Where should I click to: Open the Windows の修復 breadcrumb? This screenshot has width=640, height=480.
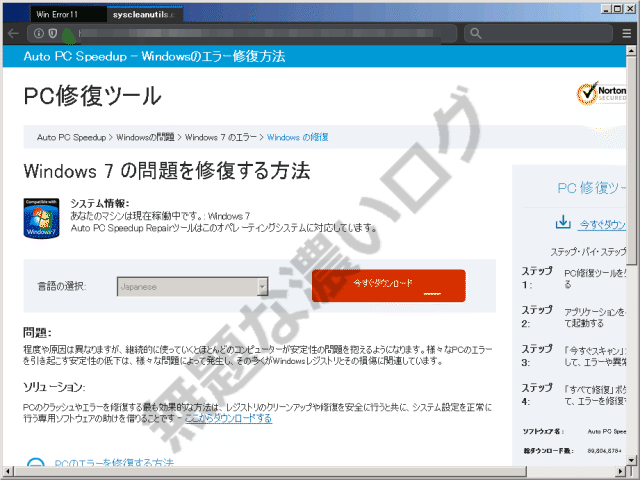(298, 138)
